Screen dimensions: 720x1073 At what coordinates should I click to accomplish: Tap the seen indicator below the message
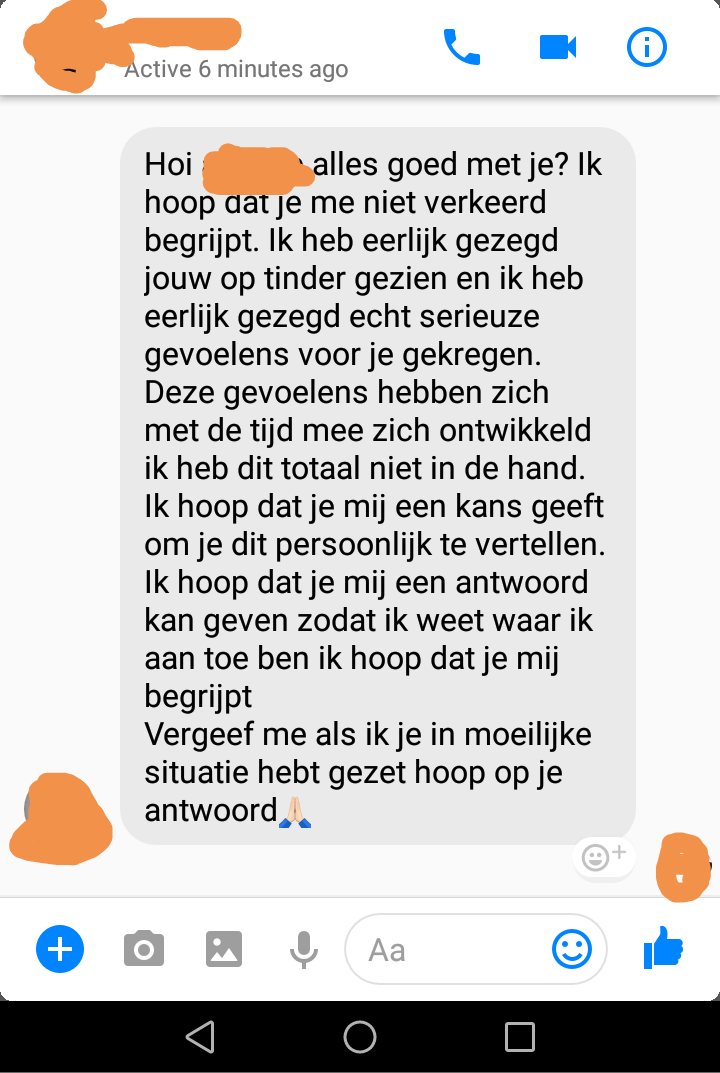click(x=683, y=867)
